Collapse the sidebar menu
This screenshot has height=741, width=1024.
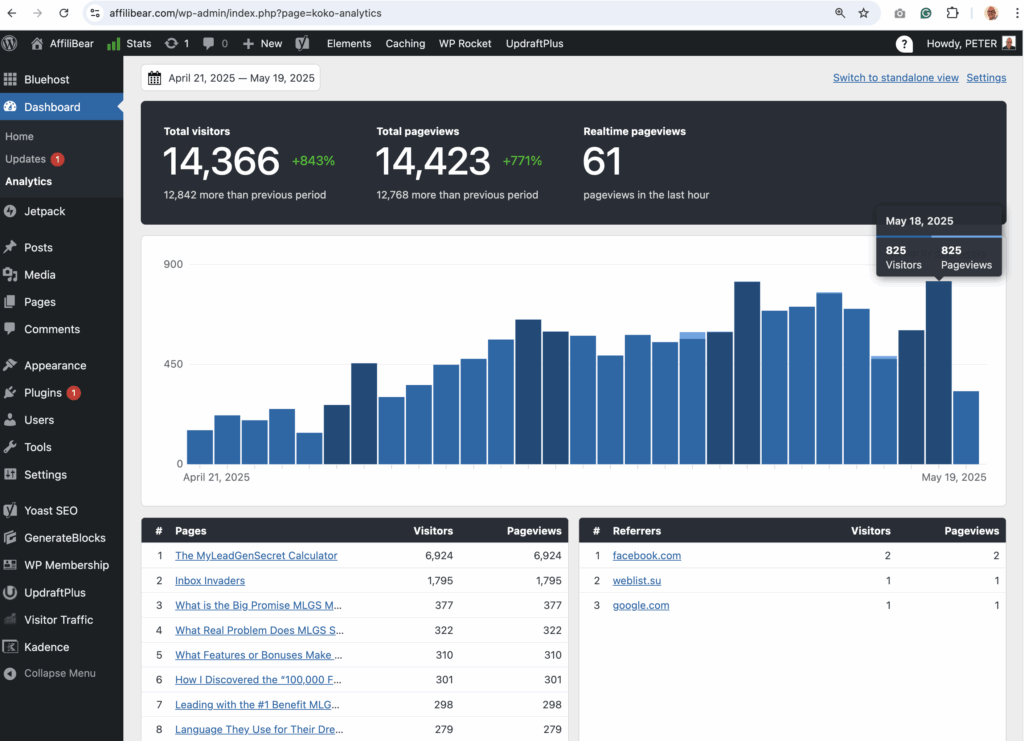(x=61, y=674)
